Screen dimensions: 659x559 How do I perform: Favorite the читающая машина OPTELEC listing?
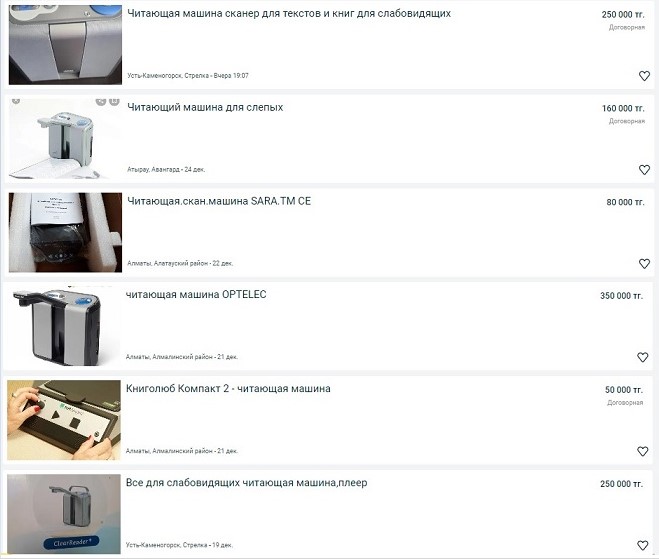pos(642,357)
